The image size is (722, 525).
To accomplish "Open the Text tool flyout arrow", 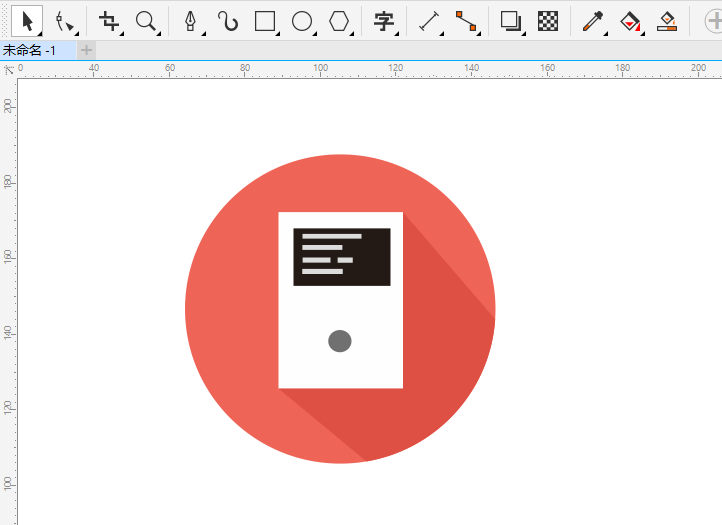I will [396, 34].
